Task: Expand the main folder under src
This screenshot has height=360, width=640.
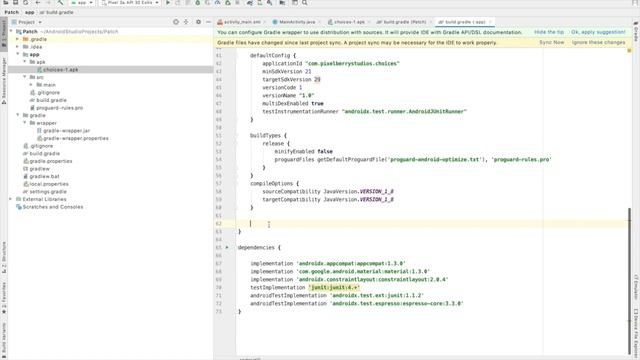Action: (x=31, y=85)
